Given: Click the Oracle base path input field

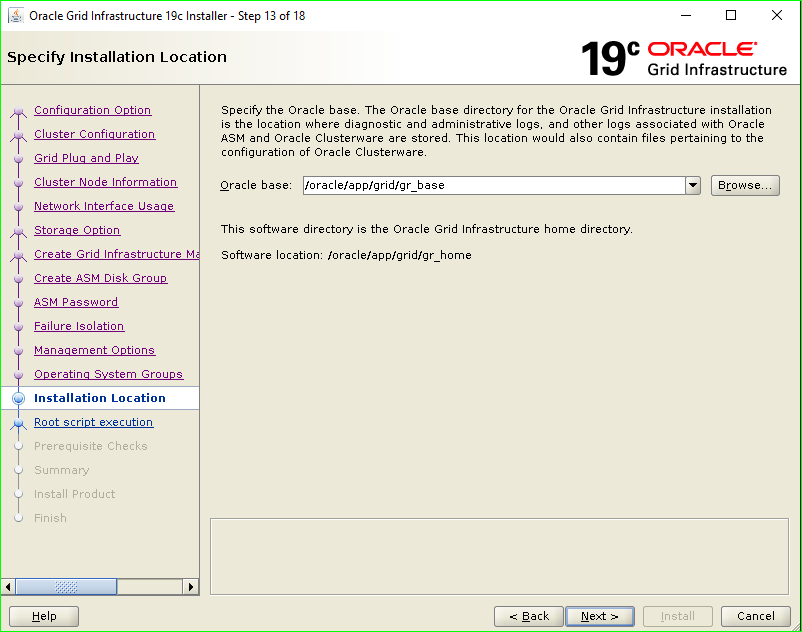Looking at the screenshot, I should click(x=494, y=186).
